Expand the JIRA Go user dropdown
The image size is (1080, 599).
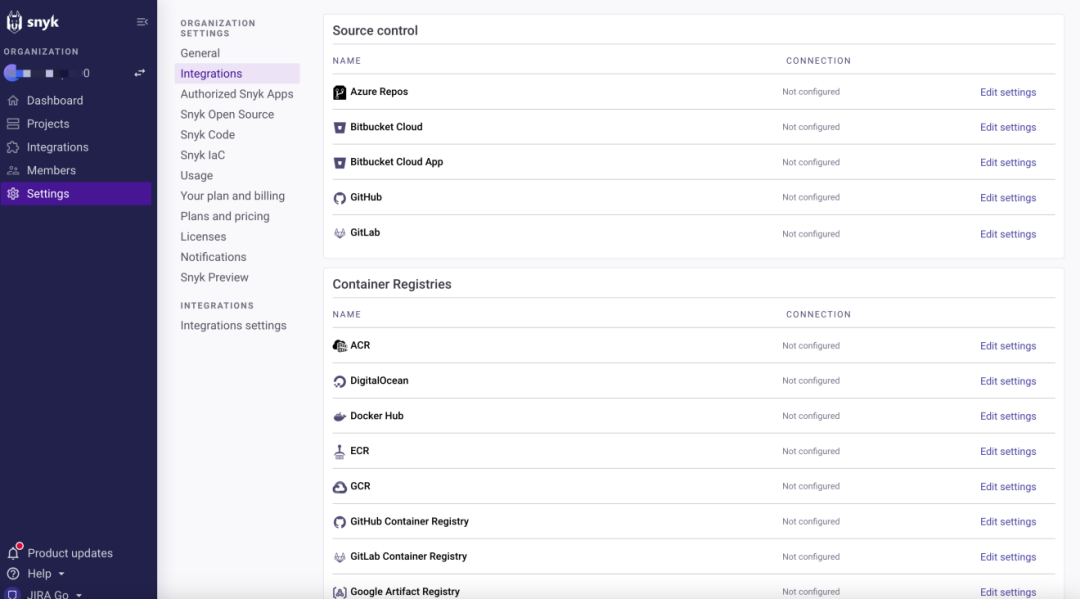(79, 595)
